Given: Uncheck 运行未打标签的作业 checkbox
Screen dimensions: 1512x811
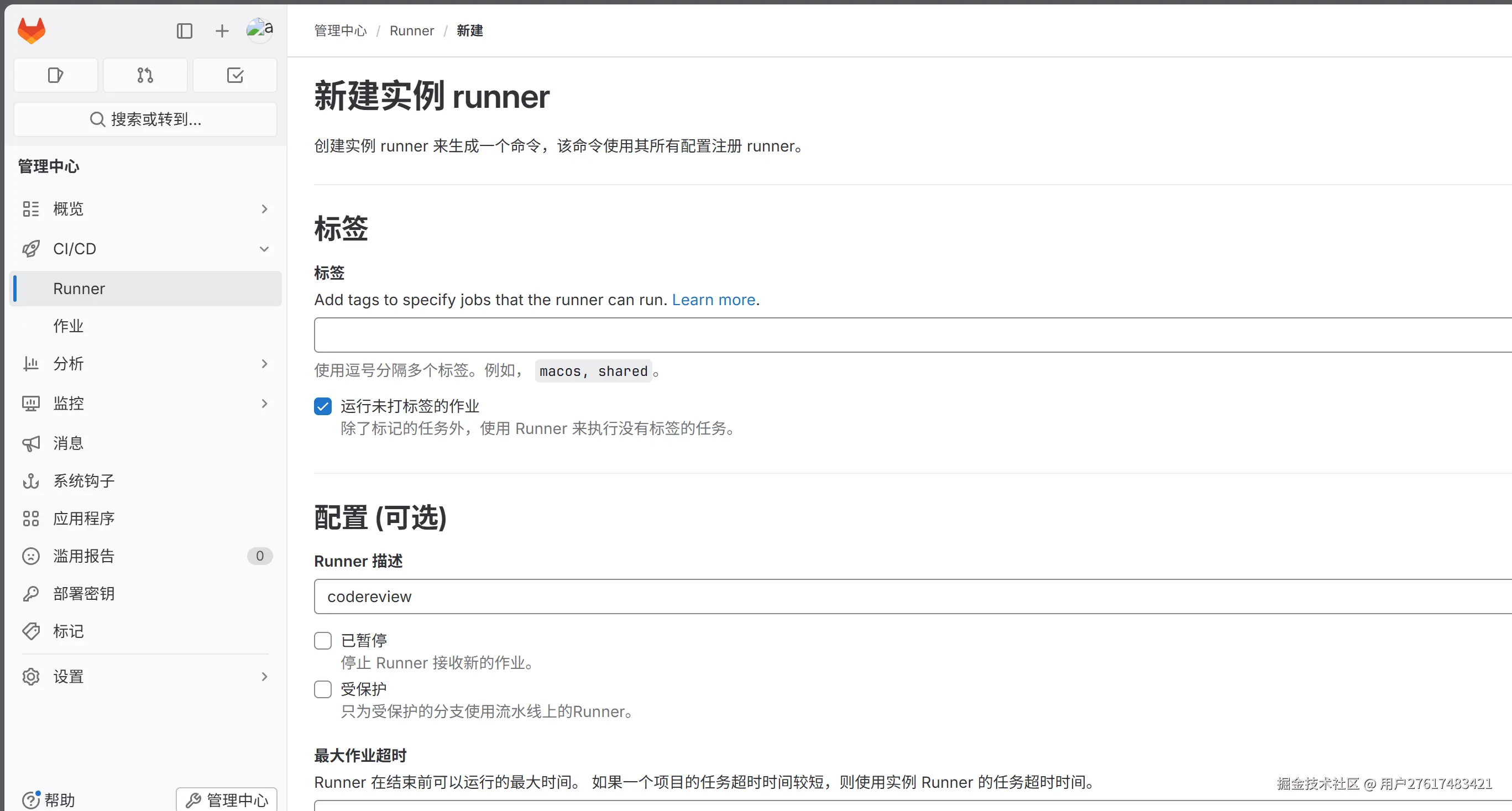Looking at the screenshot, I should click(x=323, y=406).
